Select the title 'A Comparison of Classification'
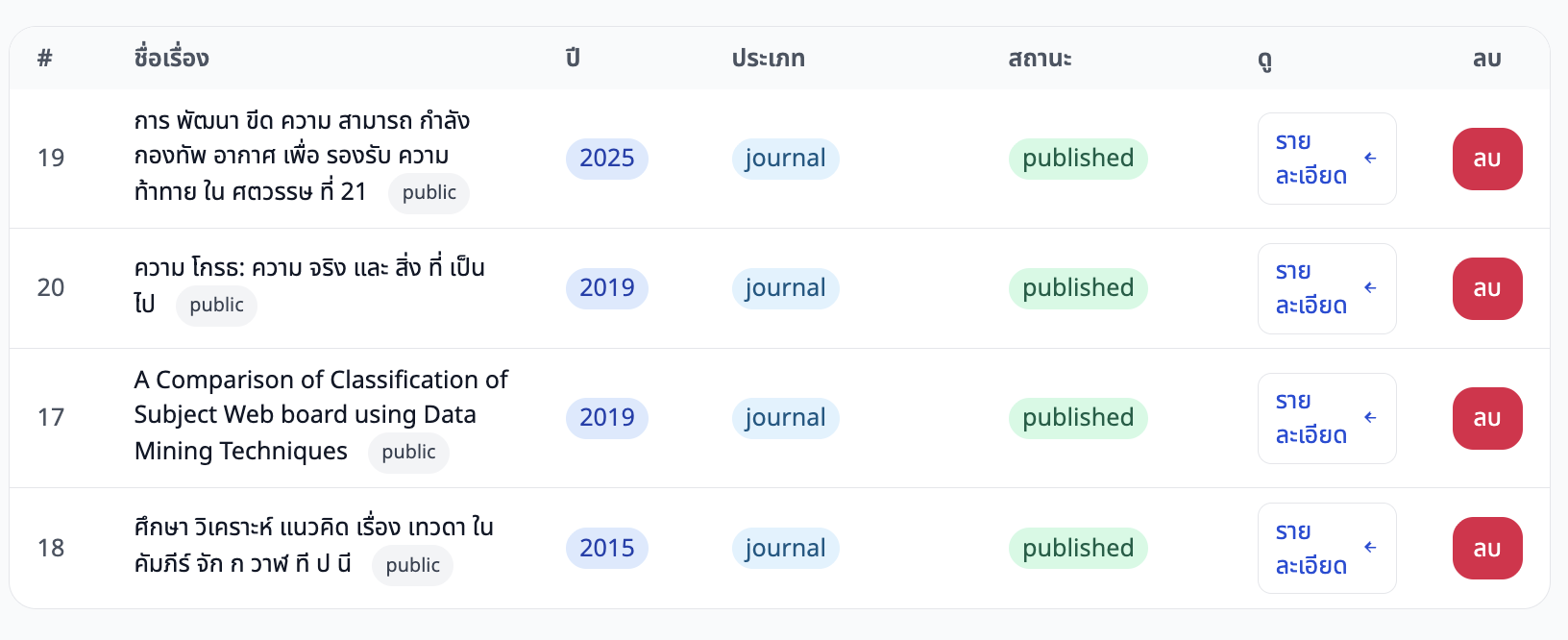 [321, 381]
